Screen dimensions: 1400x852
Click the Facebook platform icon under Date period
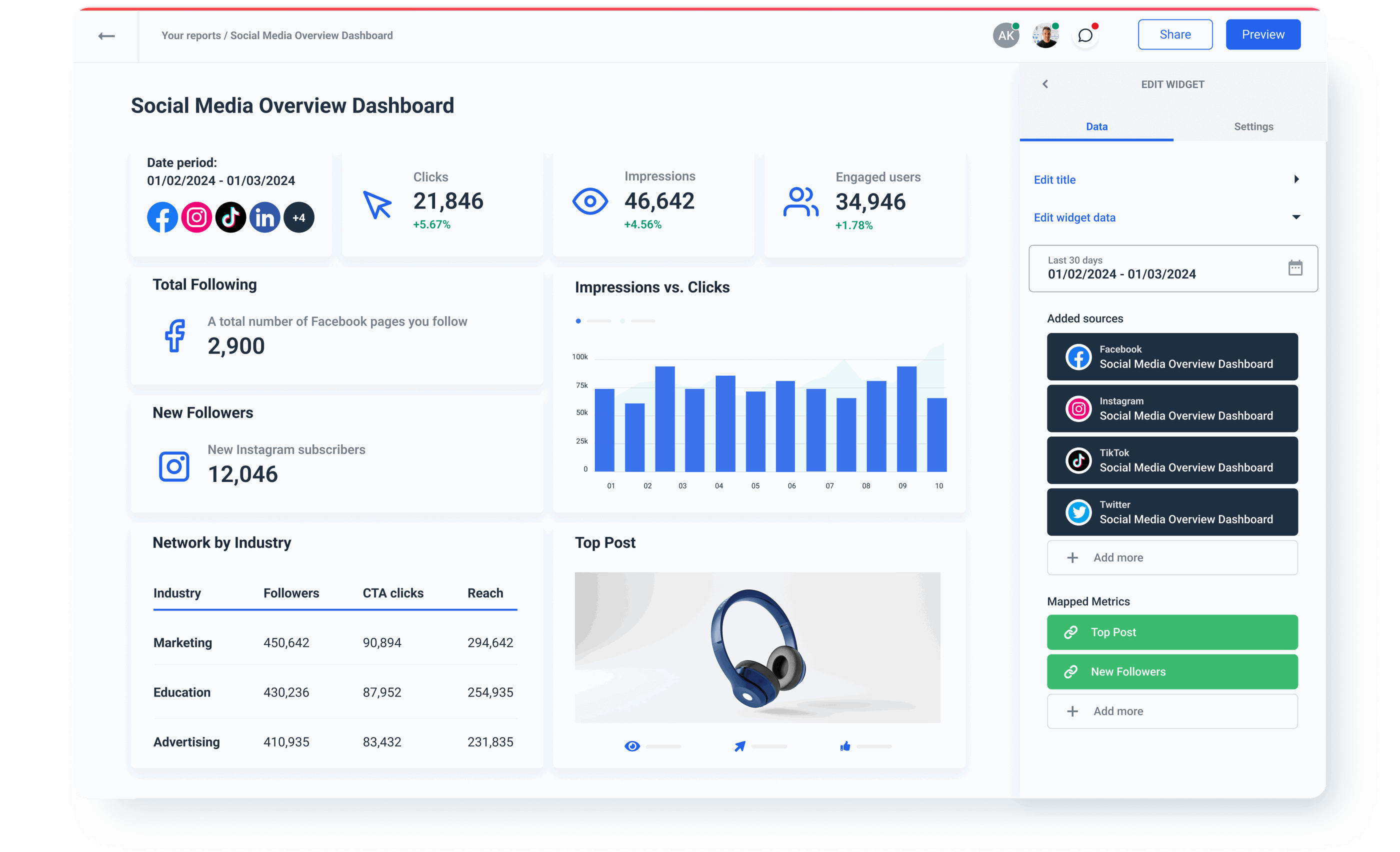point(162,217)
